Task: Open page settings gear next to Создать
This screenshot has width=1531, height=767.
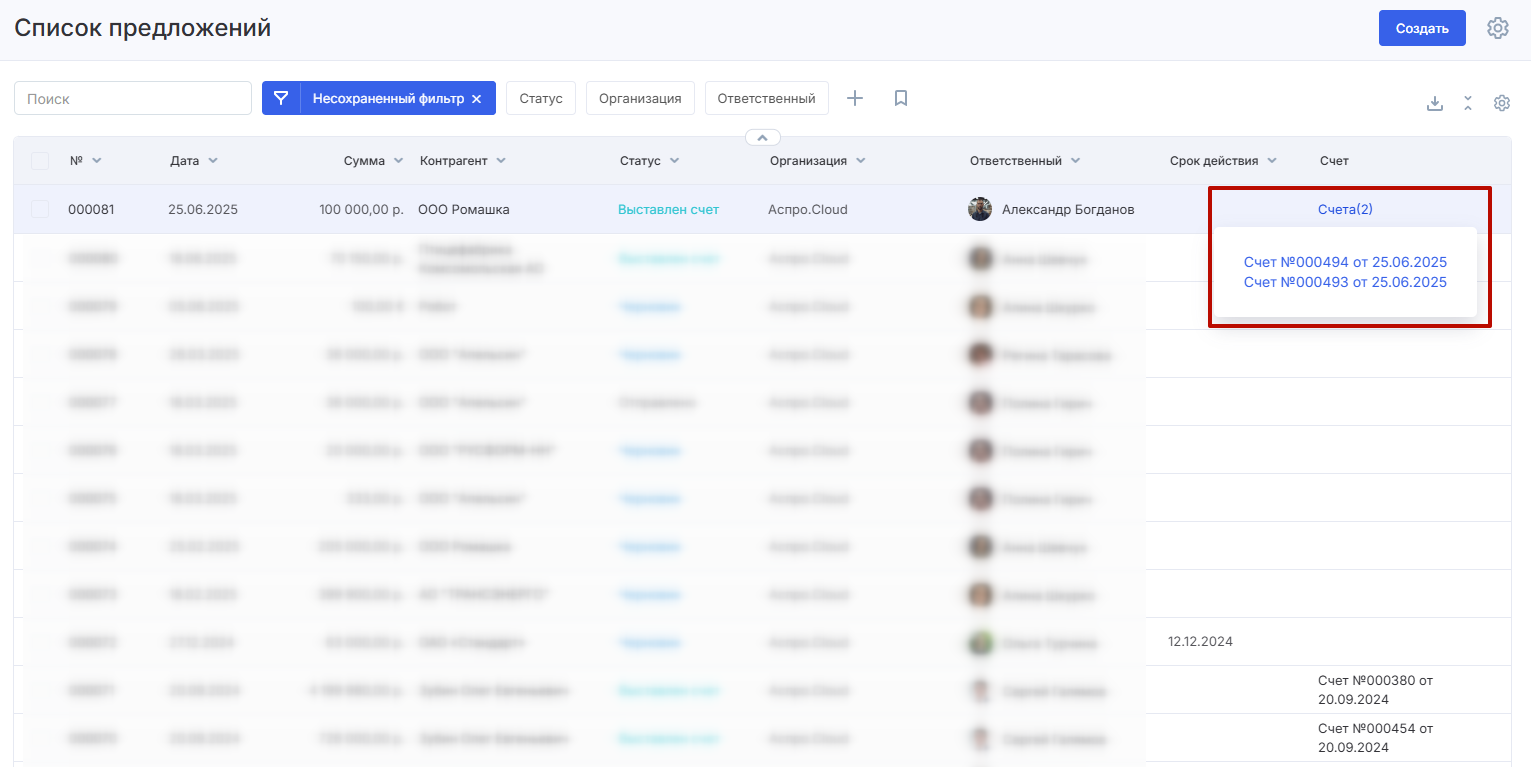Action: [x=1497, y=28]
